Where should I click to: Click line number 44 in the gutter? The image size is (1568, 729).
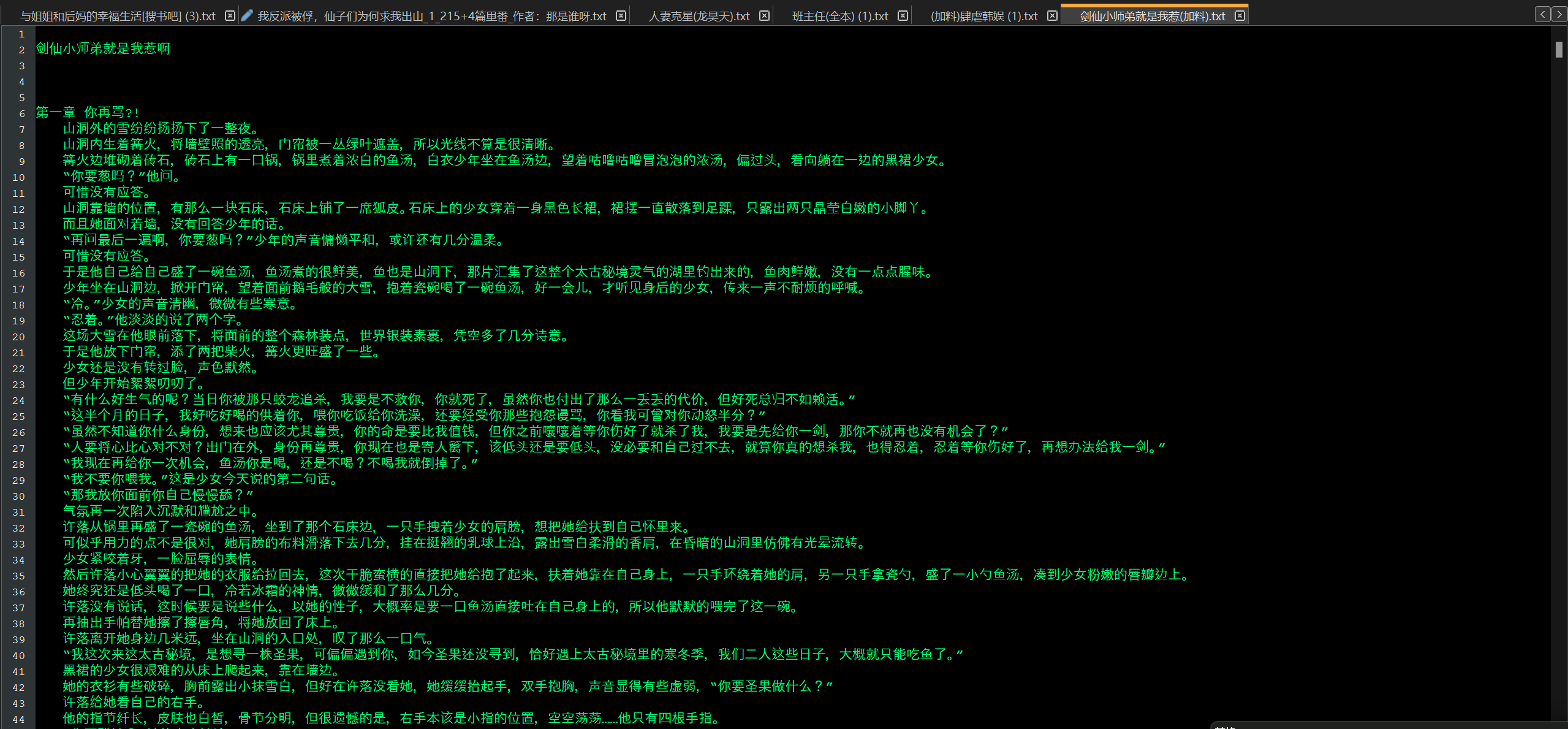point(19,719)
